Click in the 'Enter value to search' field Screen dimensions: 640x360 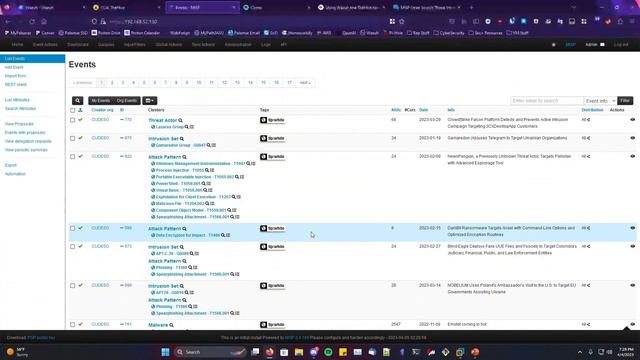pos(547,101)
